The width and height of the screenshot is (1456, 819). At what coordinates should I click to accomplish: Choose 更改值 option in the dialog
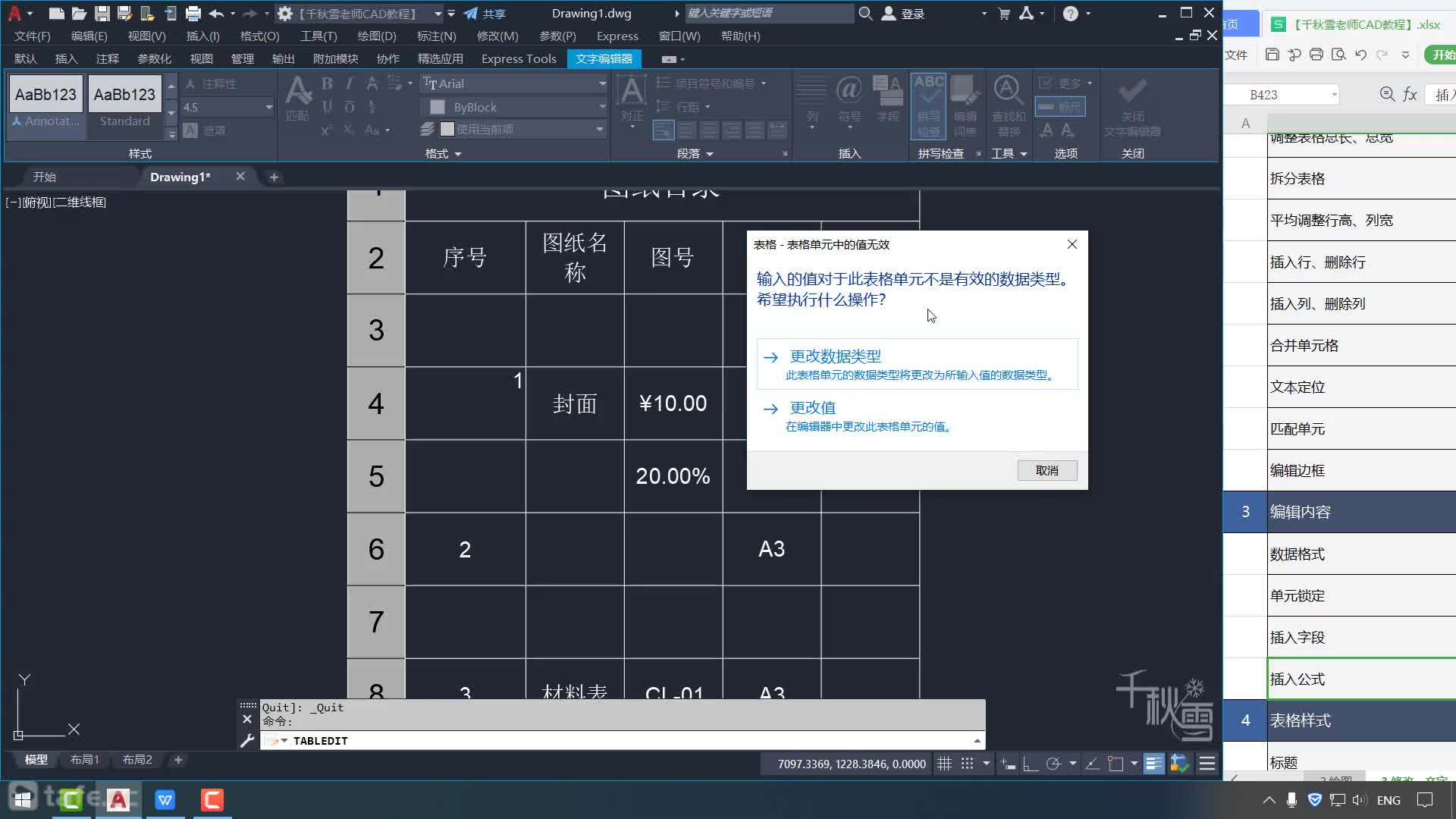(x=917, y=416)
